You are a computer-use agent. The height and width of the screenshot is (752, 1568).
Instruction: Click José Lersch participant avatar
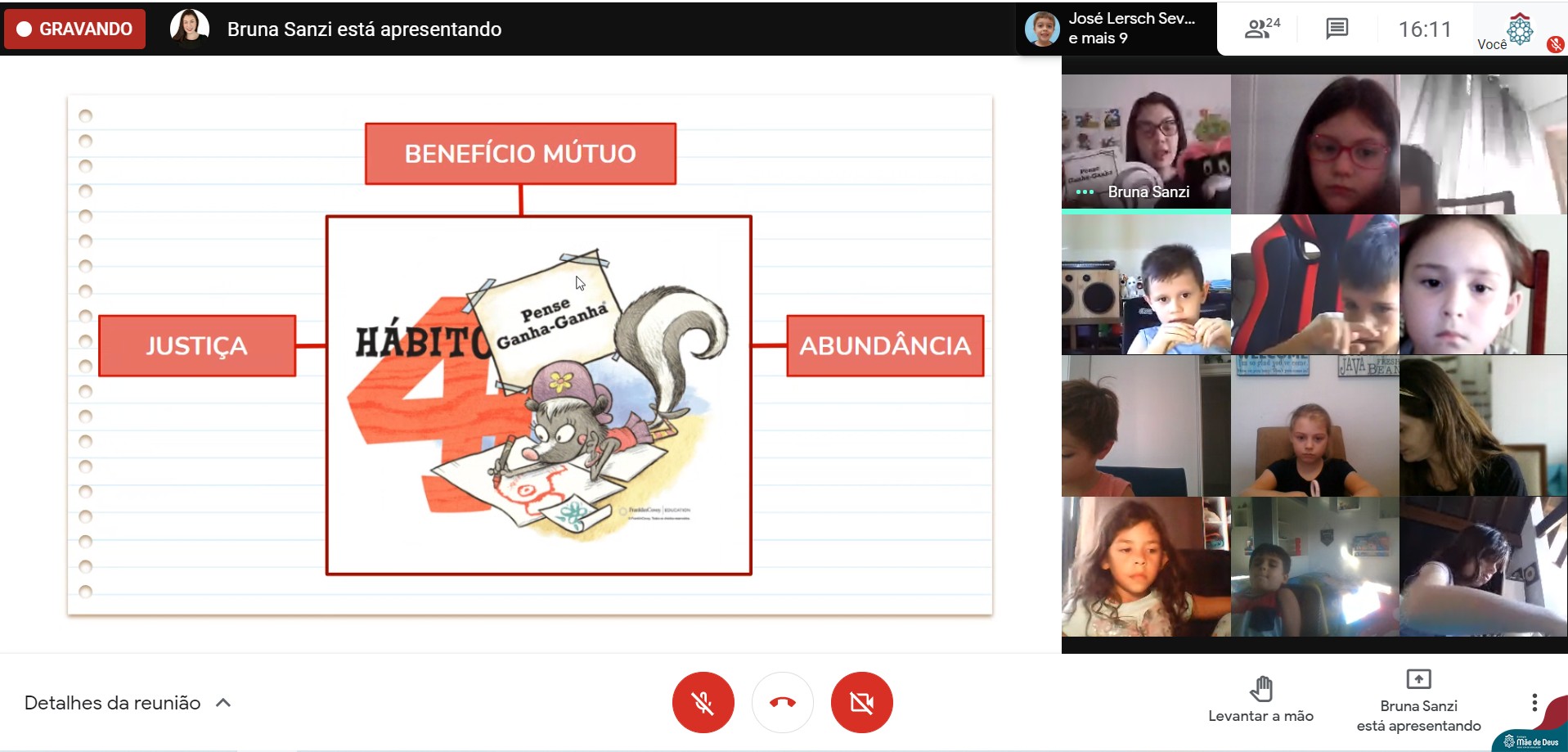[x=1042, y=29]
